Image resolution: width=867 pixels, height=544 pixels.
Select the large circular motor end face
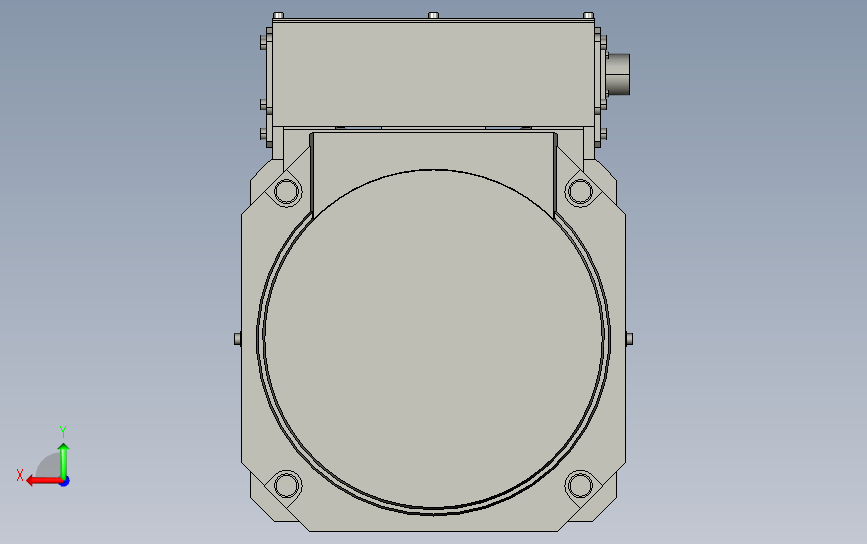pos(434,339)
